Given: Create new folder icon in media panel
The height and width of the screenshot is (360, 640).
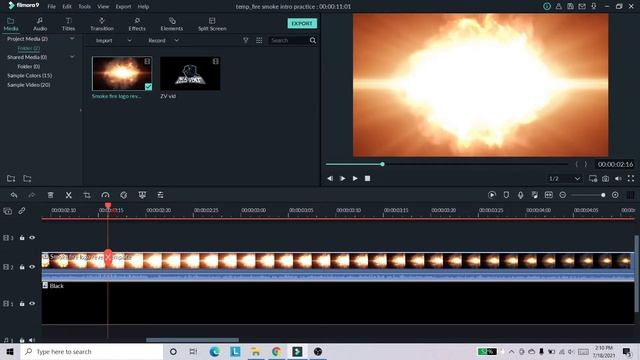Looking at the screenshot, I should click(11, 178).
